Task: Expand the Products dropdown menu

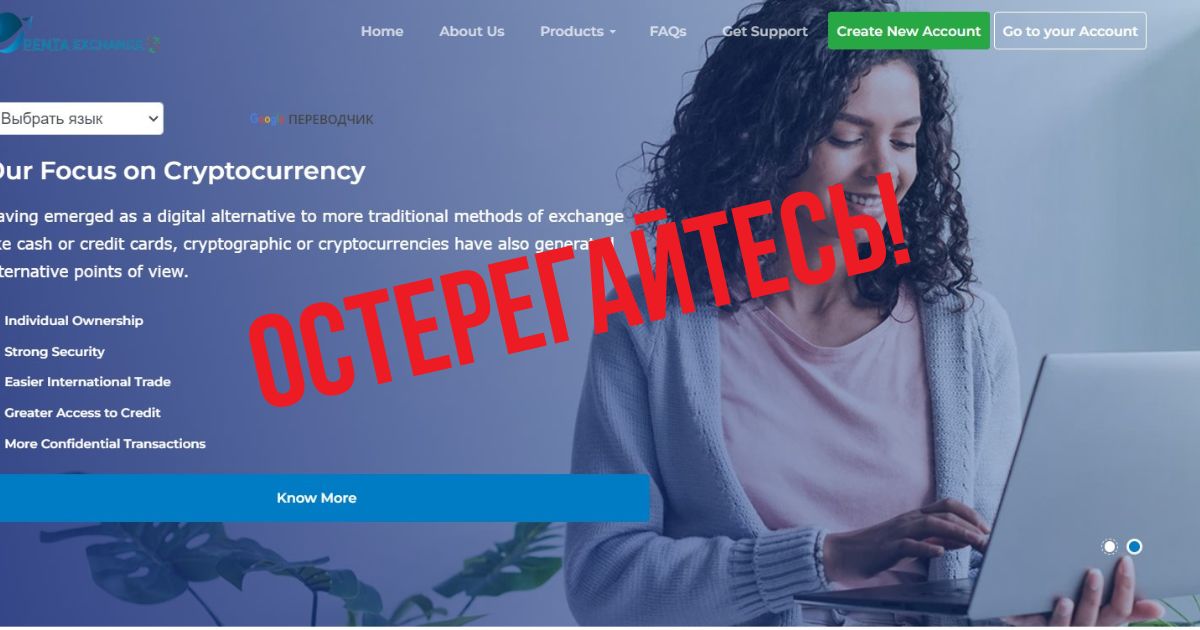Action: click(578, 31)
